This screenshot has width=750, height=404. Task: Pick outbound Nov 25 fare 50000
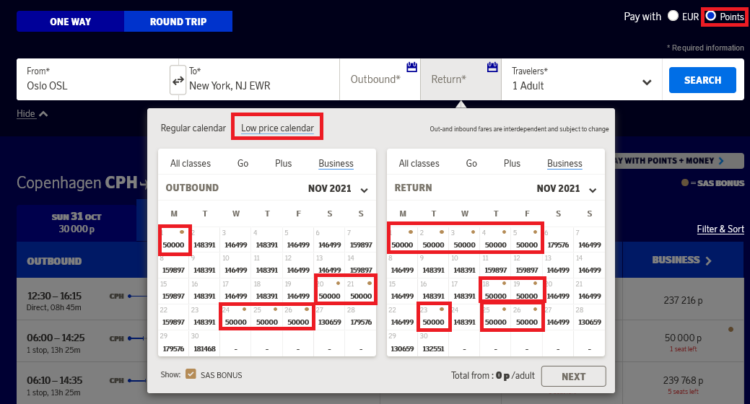pos(267,317)
